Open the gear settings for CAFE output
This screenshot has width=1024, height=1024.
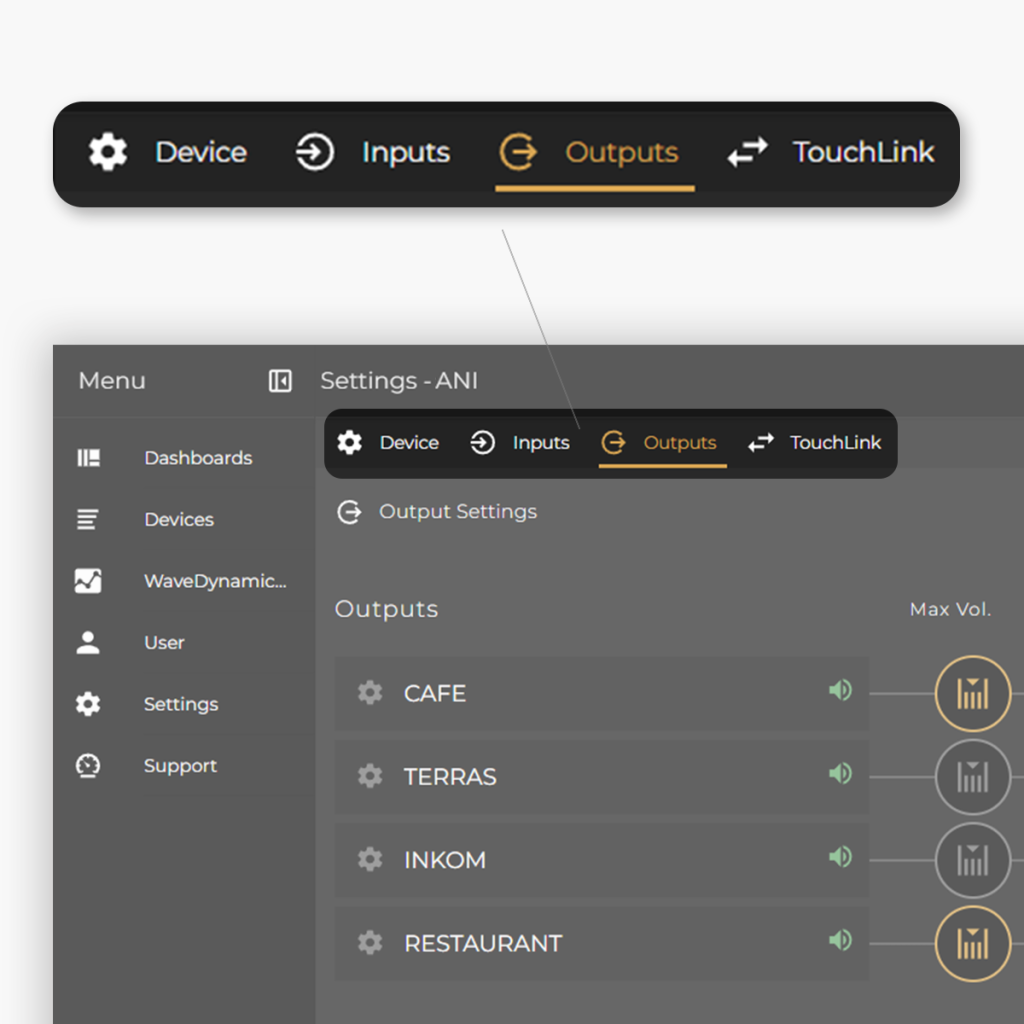click(370, 693)
